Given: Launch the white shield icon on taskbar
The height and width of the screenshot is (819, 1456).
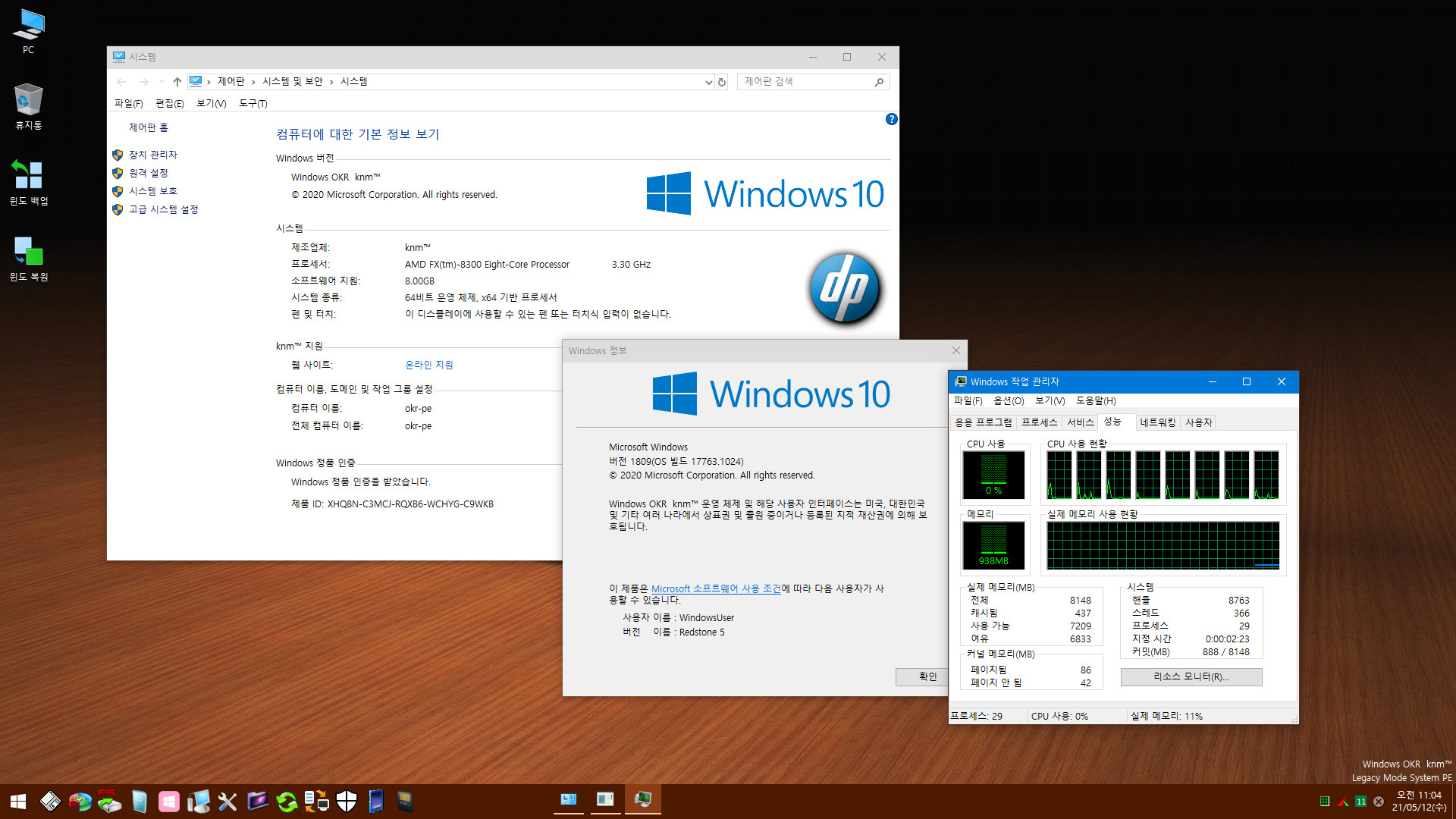Looking at the screenshot, I should (346, 802).
